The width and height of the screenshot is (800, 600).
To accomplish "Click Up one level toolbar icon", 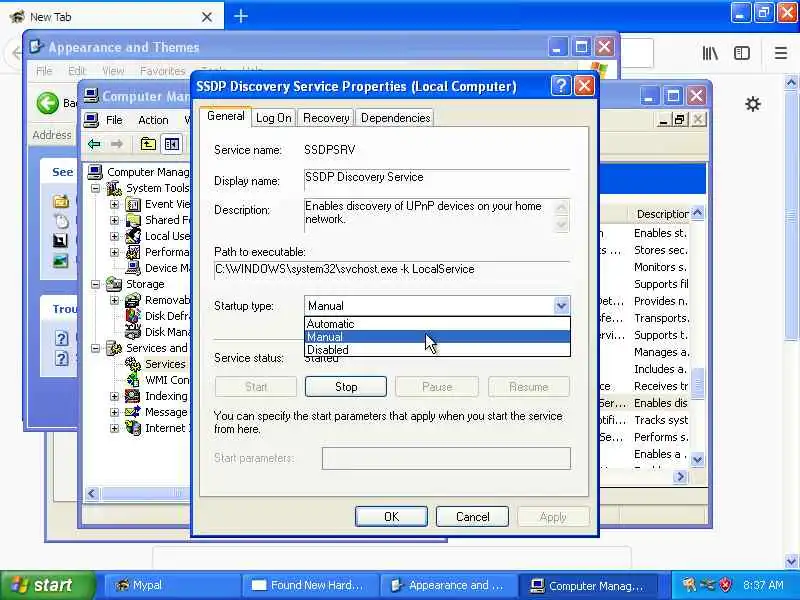I will point(148,144).
